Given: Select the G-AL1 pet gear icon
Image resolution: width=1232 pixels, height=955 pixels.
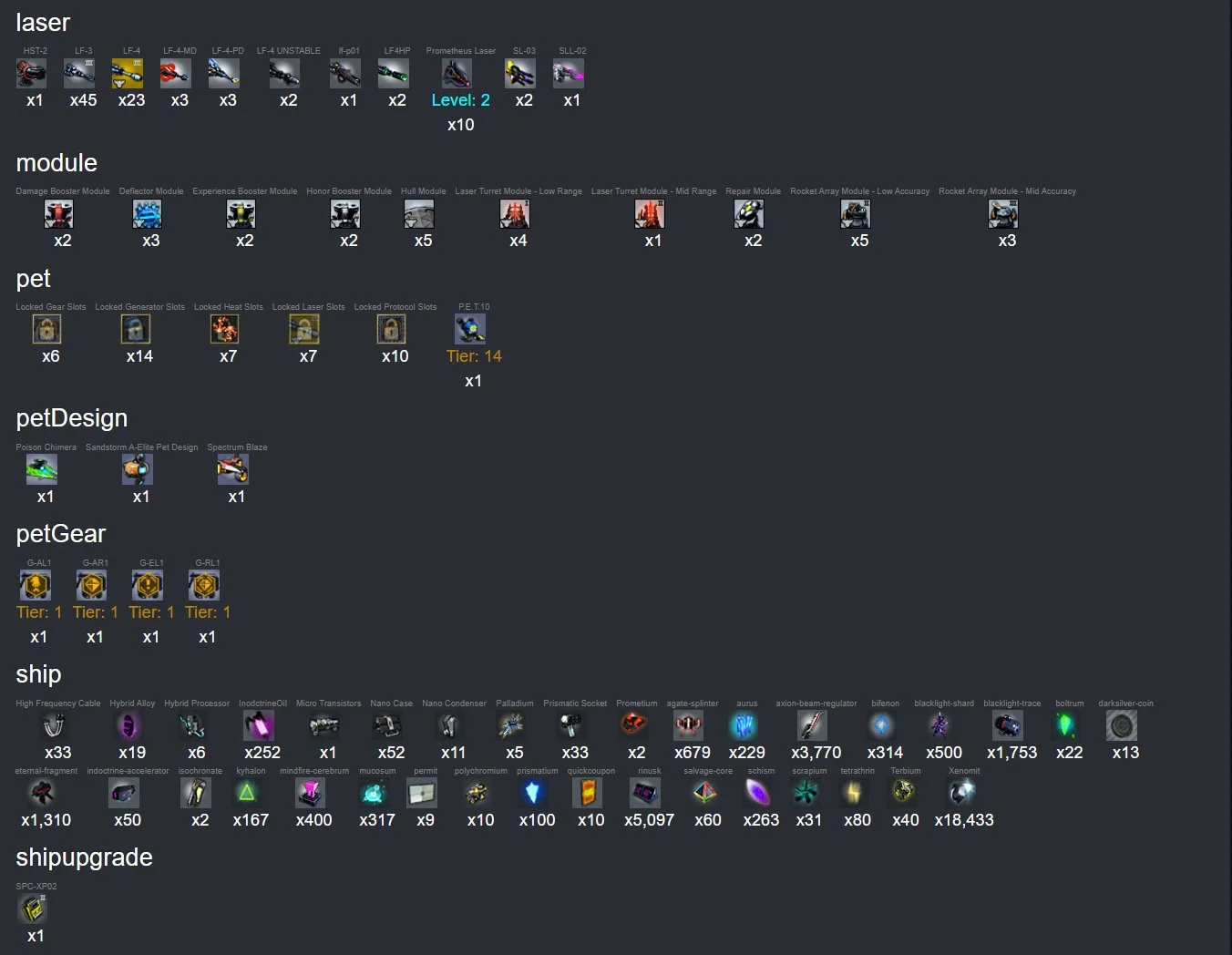Looking at the screenshot, I should pos(35,585).
